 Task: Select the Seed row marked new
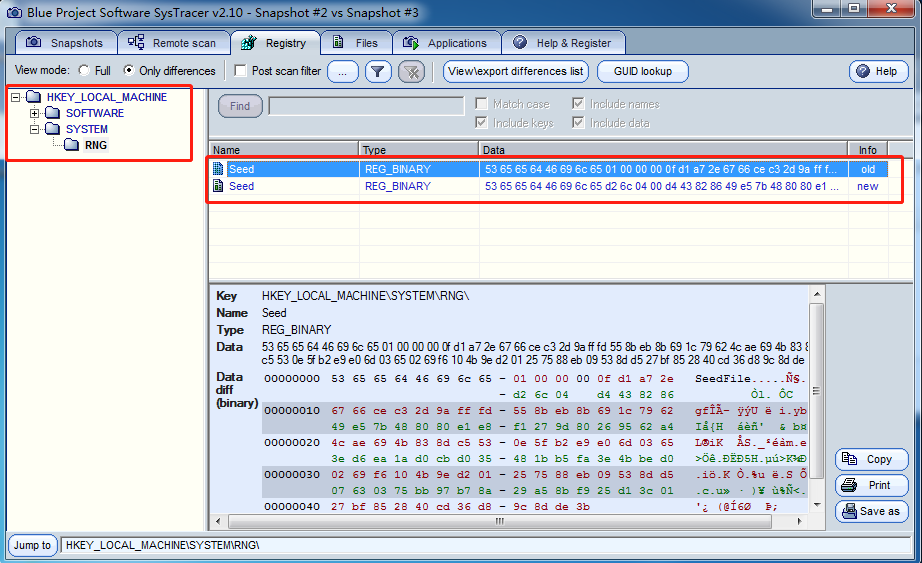tap(549, 186)
